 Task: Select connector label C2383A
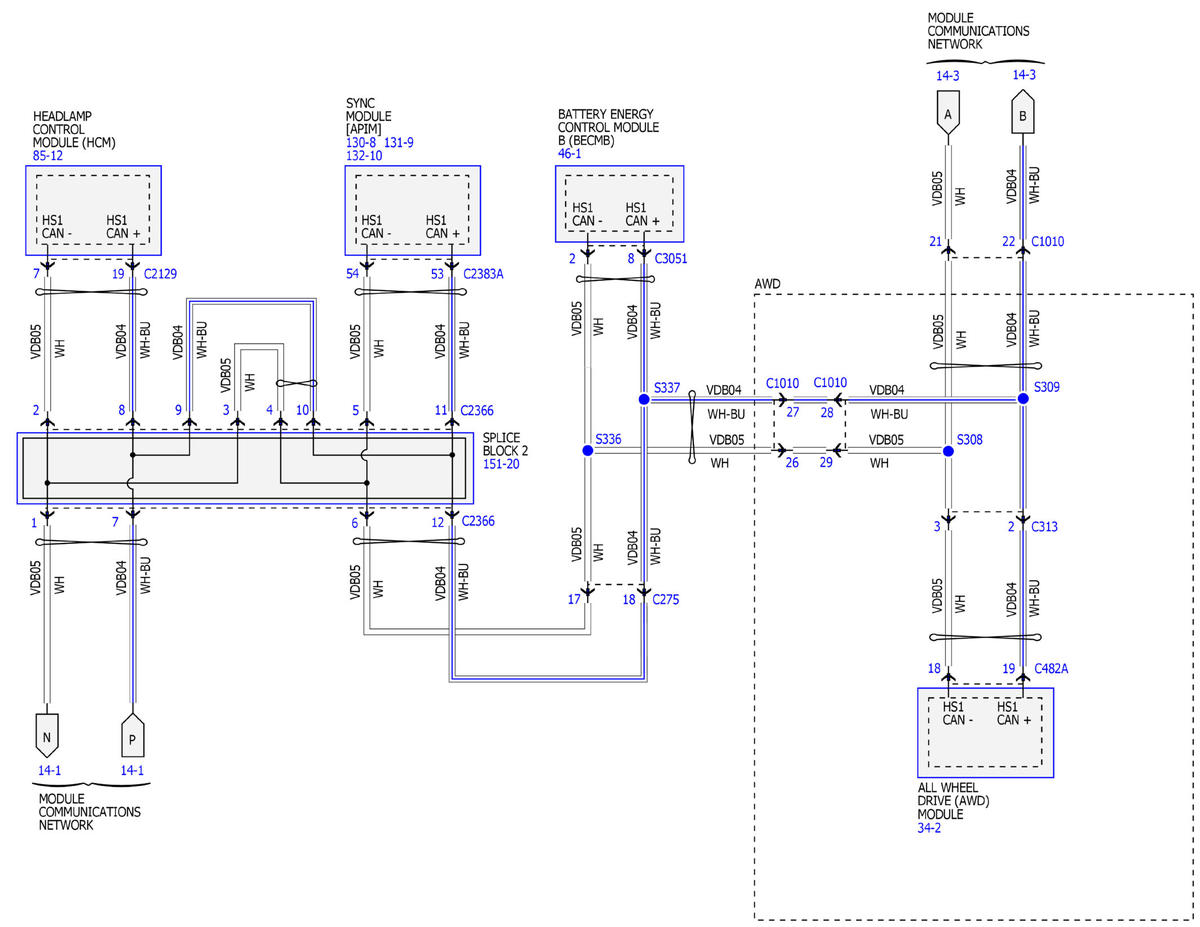point(485,273)
